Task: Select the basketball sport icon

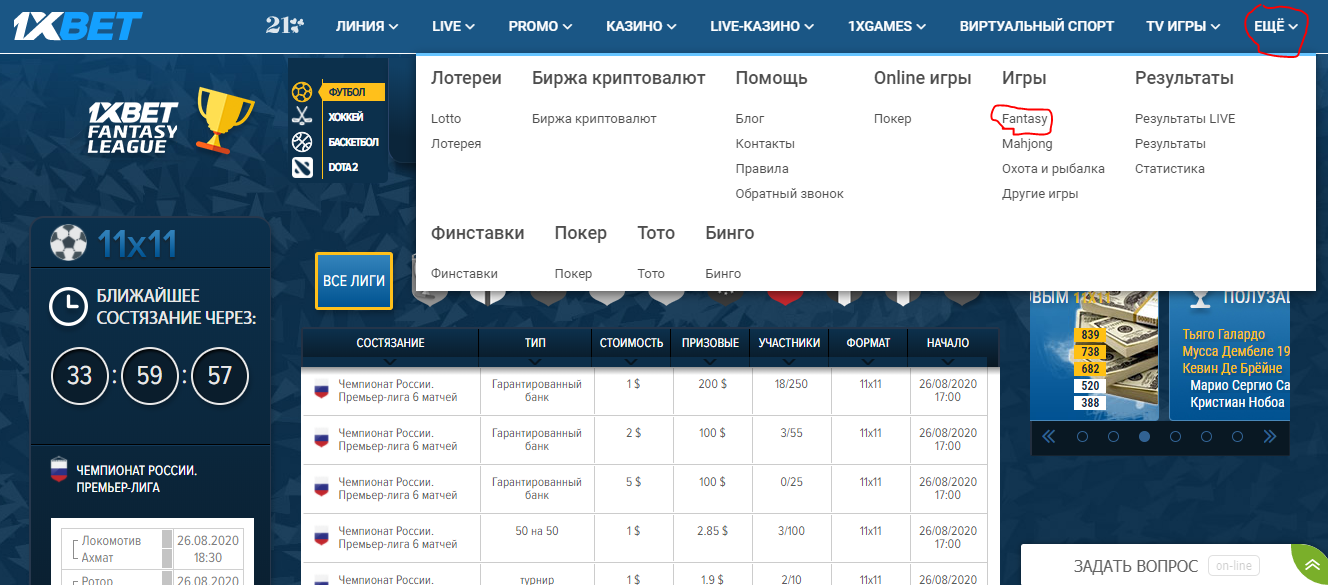Action: (302, 142)
